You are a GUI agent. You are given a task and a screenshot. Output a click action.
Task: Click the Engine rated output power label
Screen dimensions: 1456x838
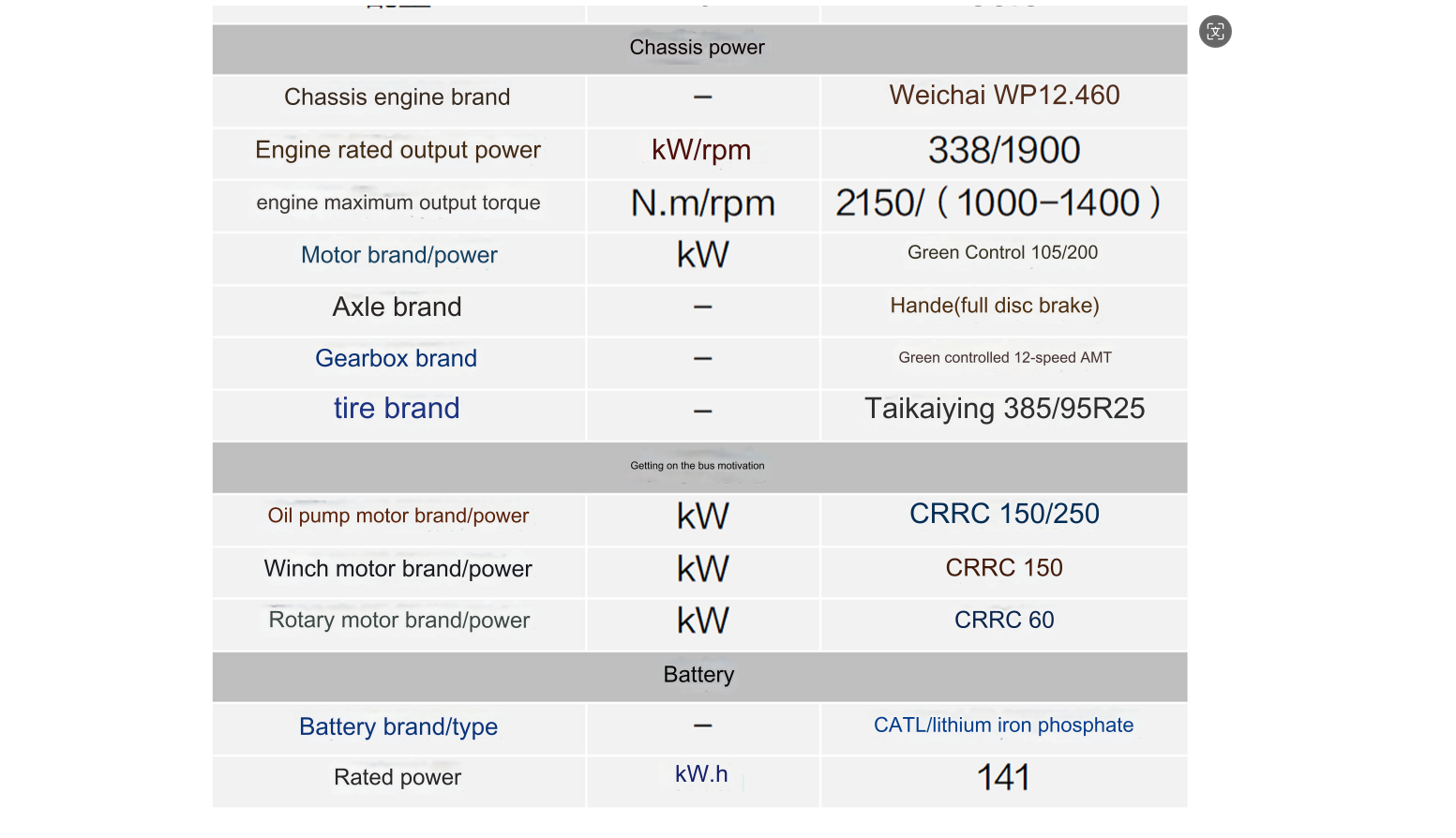click(398, 150)
